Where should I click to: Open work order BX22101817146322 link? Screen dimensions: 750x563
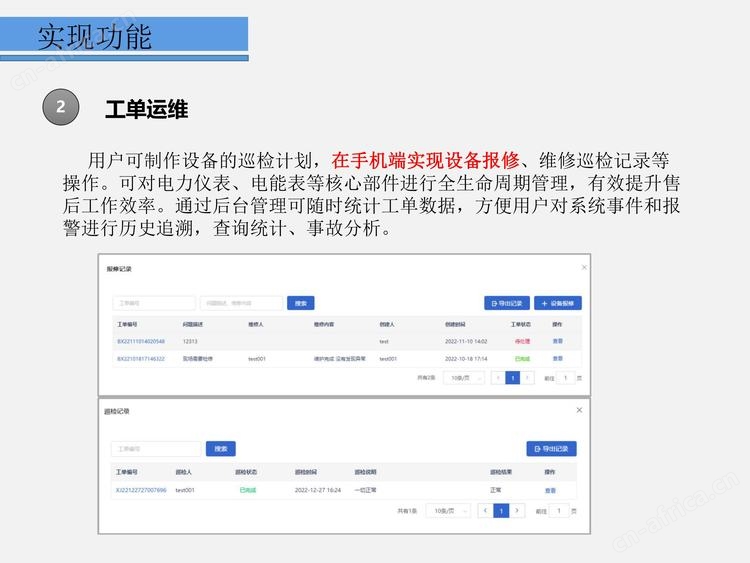(140, 358)
